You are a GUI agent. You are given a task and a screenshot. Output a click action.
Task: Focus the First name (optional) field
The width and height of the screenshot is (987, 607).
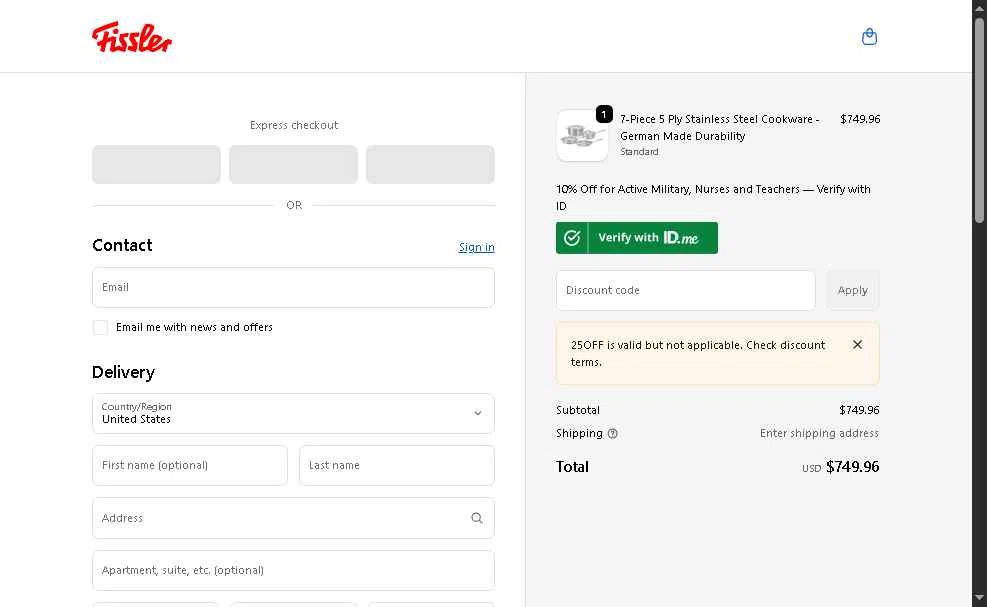[x=190, y=465]
